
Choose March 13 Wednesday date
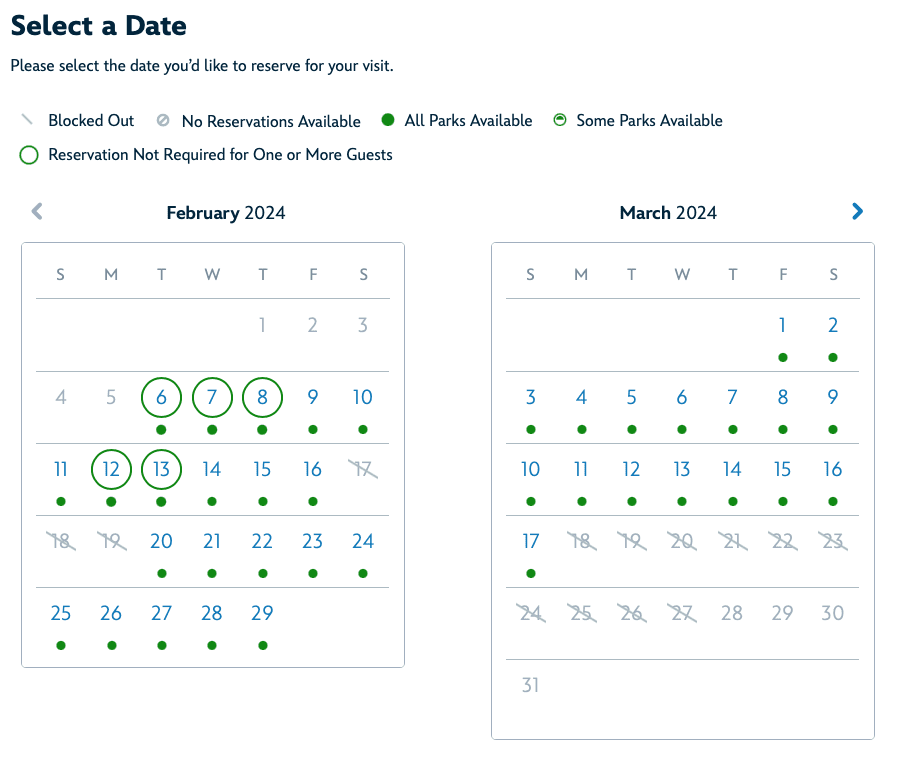(x=682, y=469)
